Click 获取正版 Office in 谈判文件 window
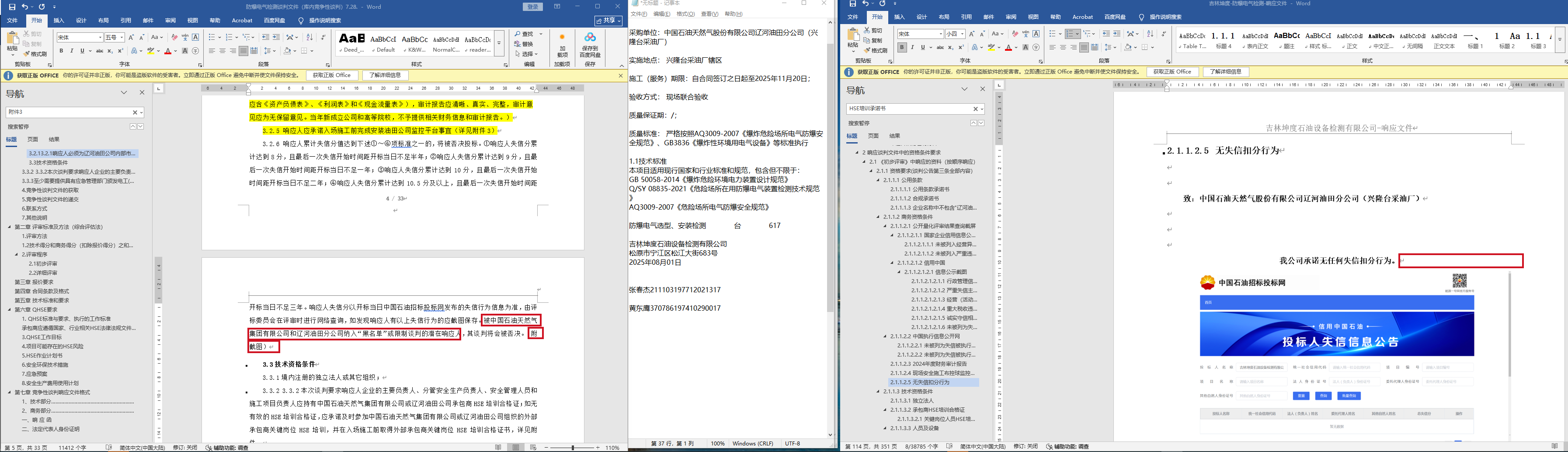Image resolution: width=1568 pixels, height=452 pixels. click(332, 76)
